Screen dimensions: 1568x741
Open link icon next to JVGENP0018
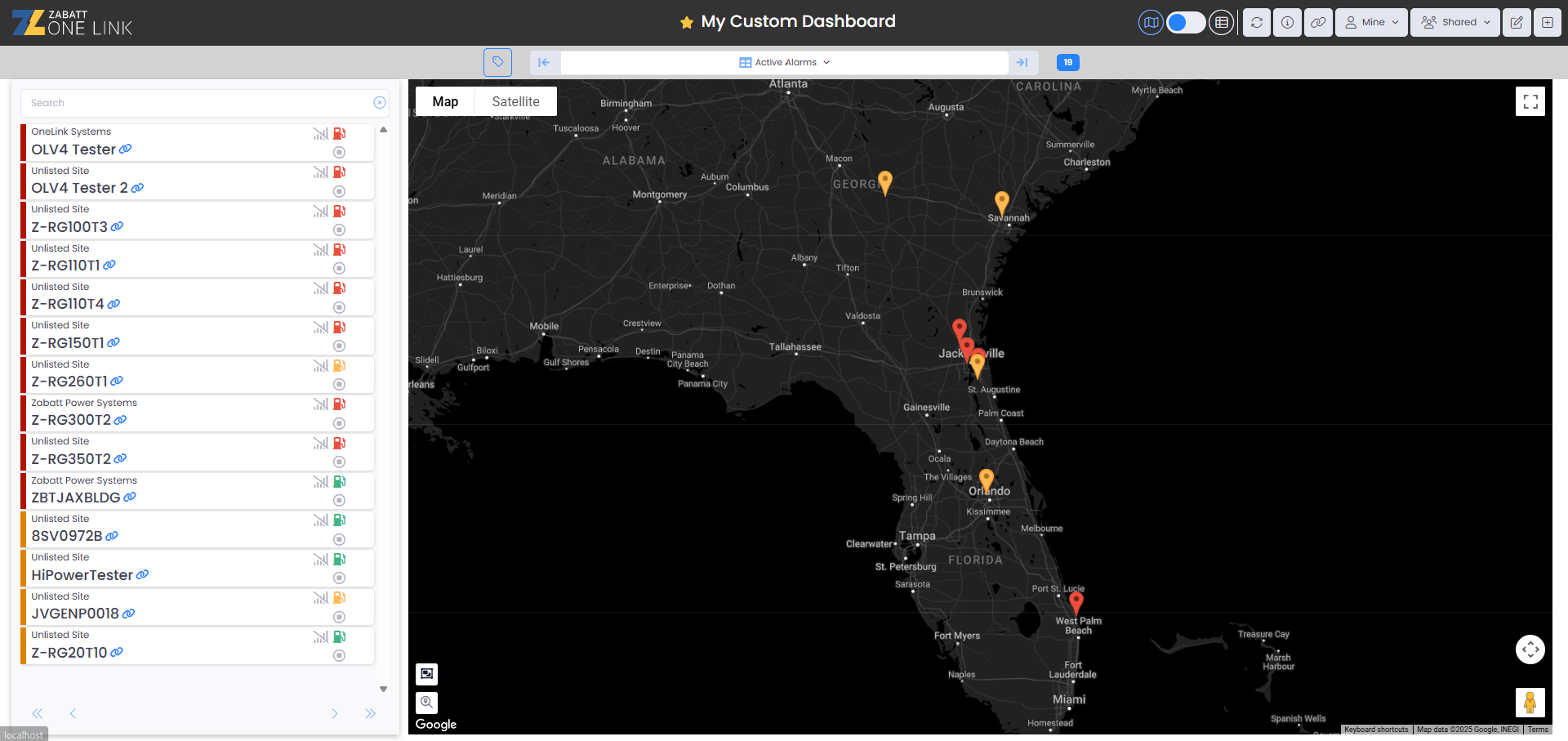pos(128,614)
